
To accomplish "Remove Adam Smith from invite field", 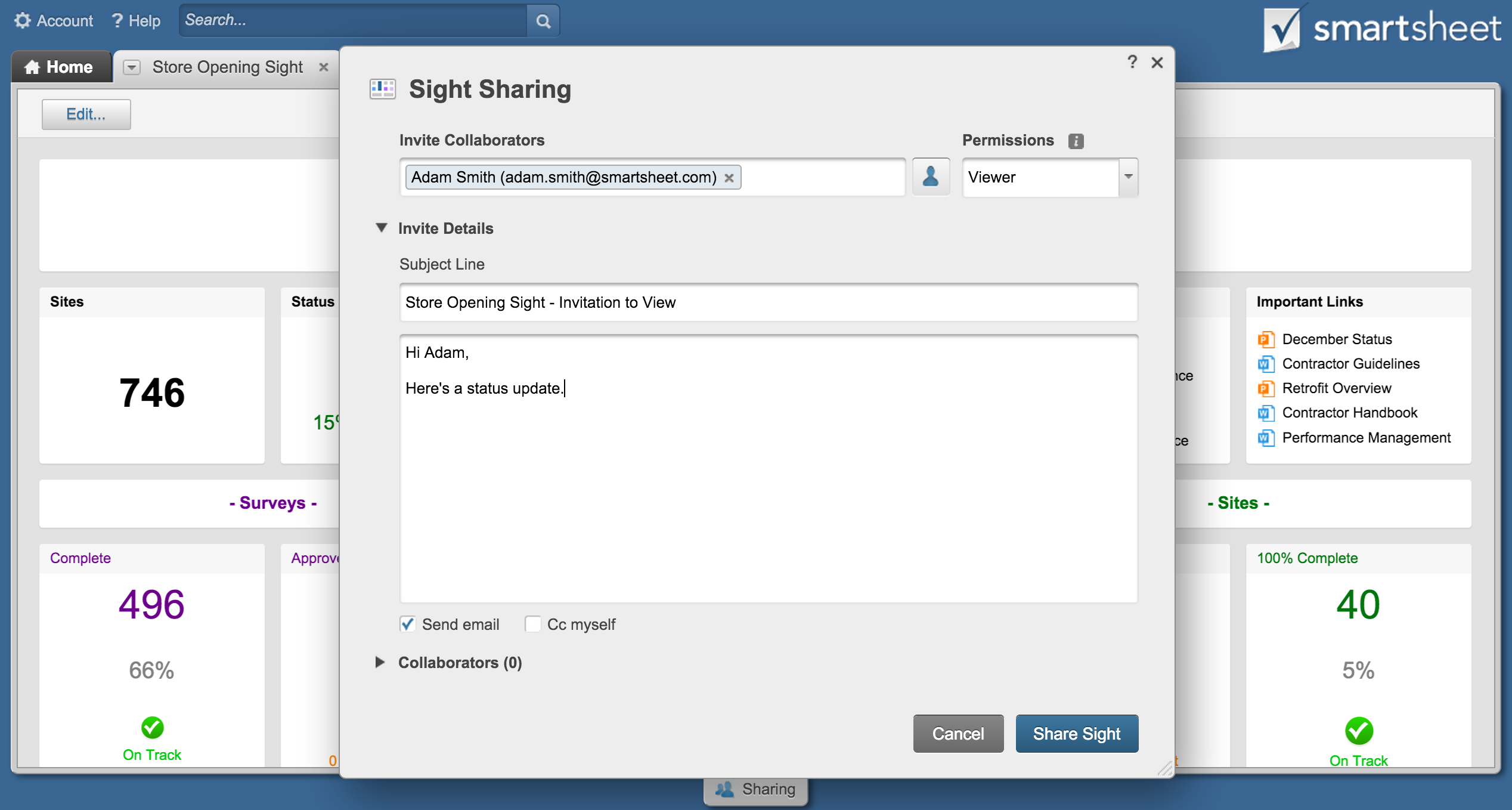I will click(729, 178).
